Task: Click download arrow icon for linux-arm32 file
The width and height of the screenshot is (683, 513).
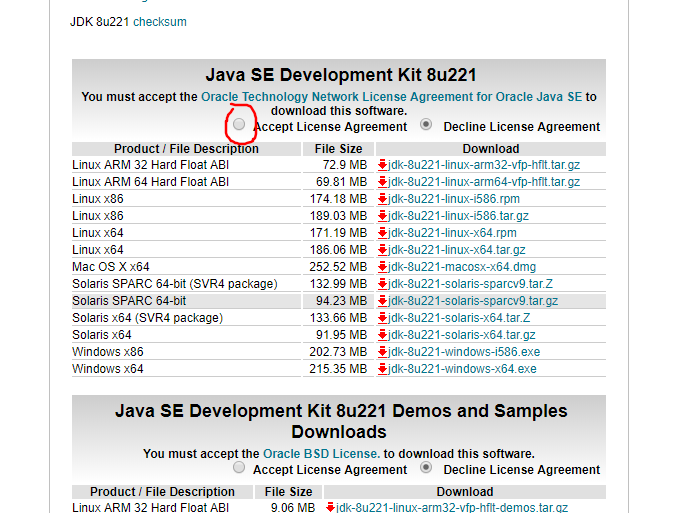Action: coord(382,165)
